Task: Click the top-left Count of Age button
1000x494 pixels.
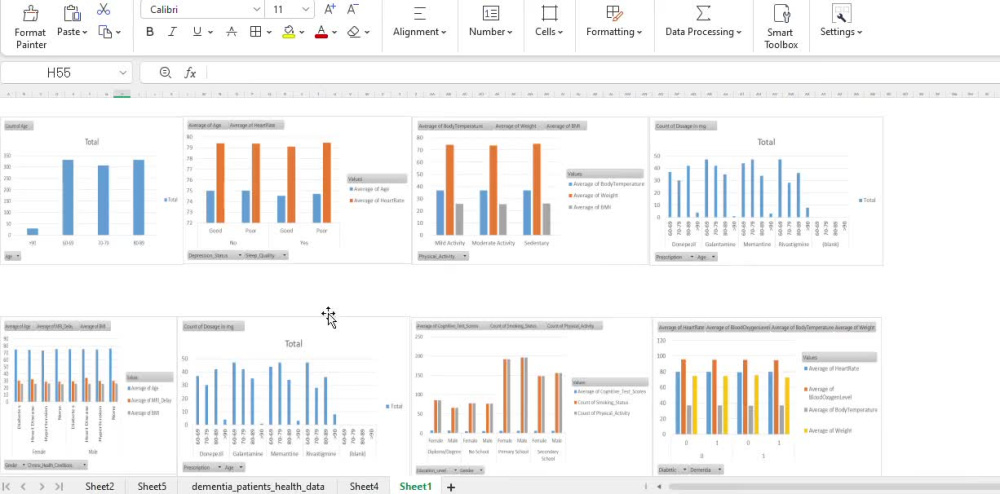Action: point(18,126)
